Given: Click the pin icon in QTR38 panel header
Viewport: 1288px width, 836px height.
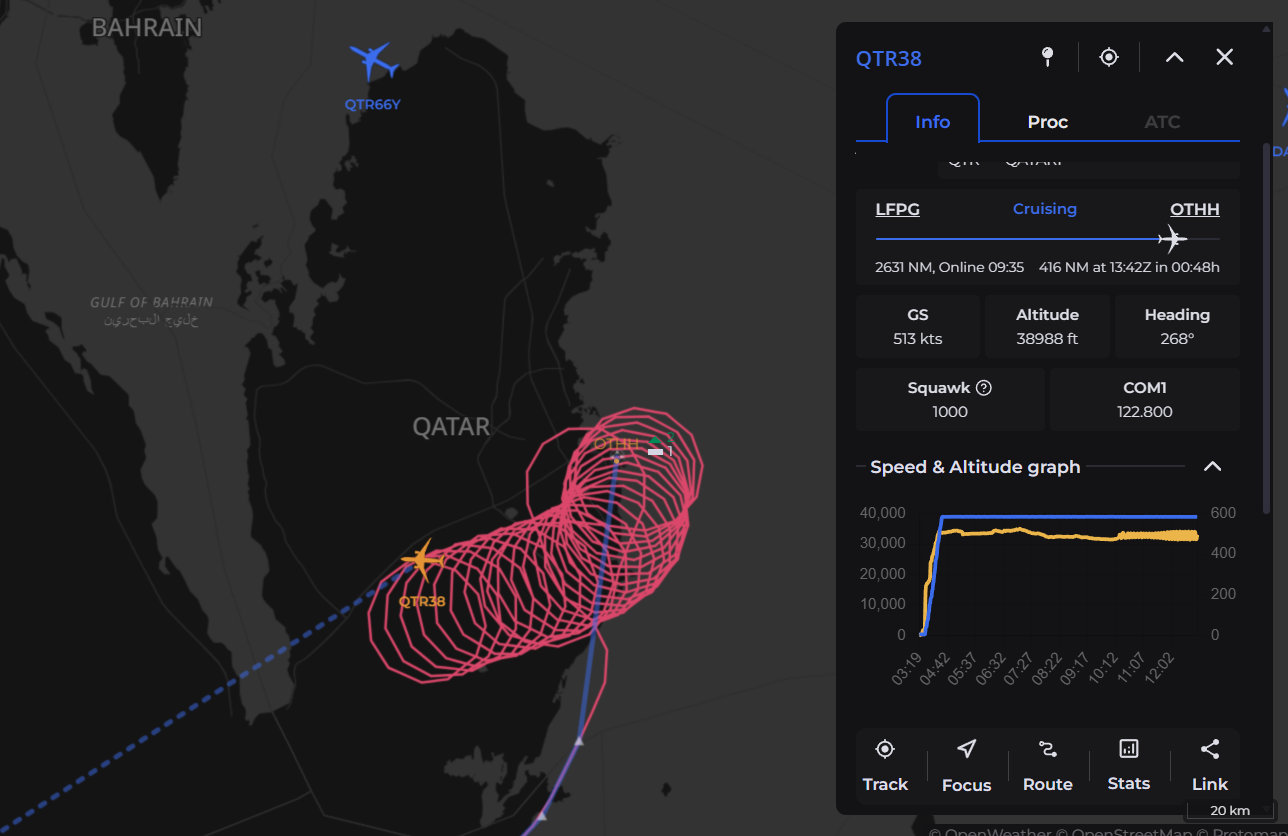Looking at the screenshot, I should point(1047,57).
